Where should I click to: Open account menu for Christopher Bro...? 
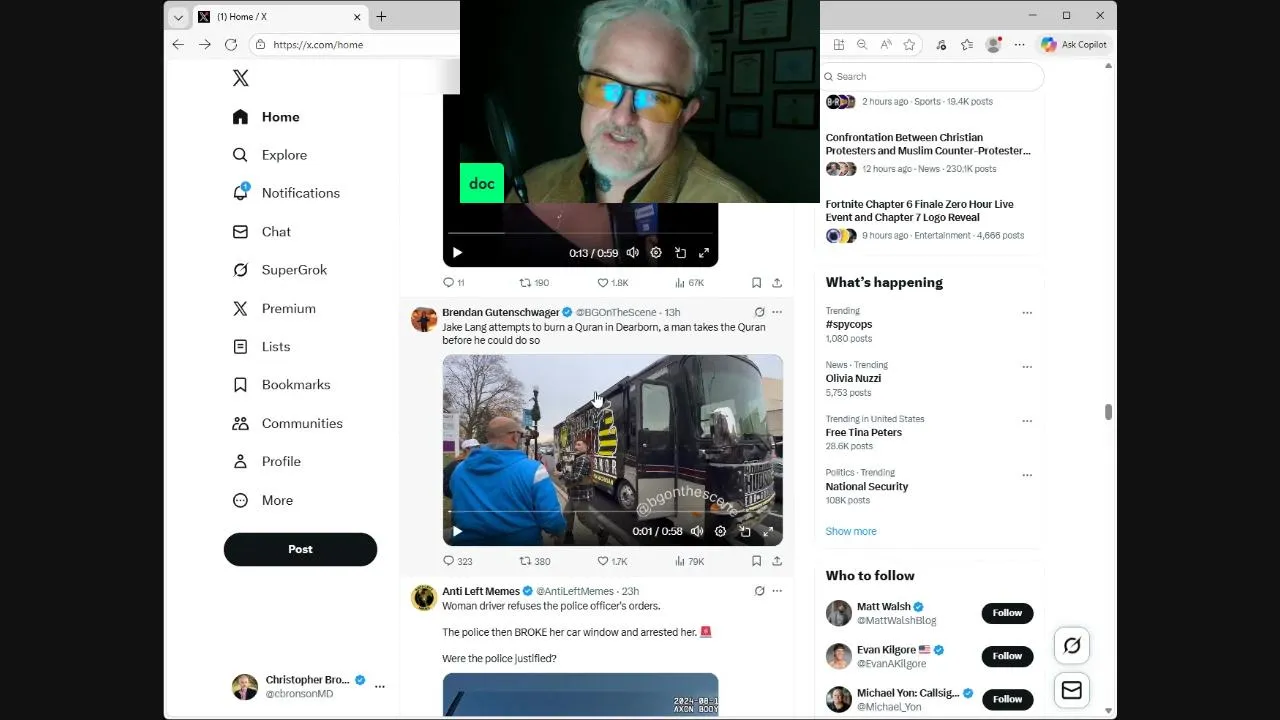click(379, 687)
